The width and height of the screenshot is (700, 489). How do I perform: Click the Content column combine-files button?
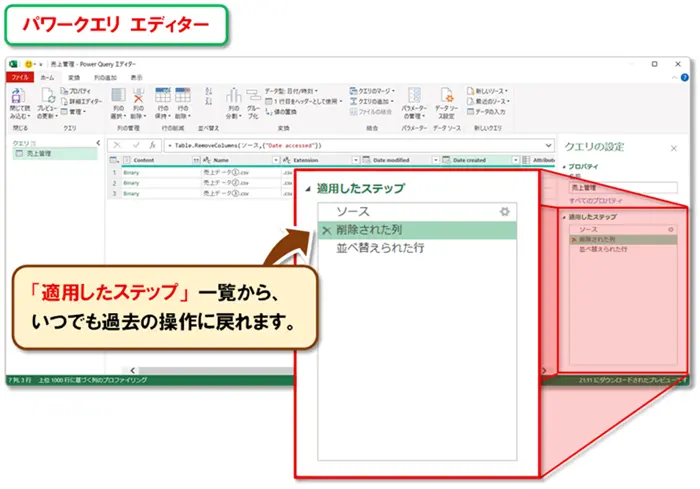point(196,160)
